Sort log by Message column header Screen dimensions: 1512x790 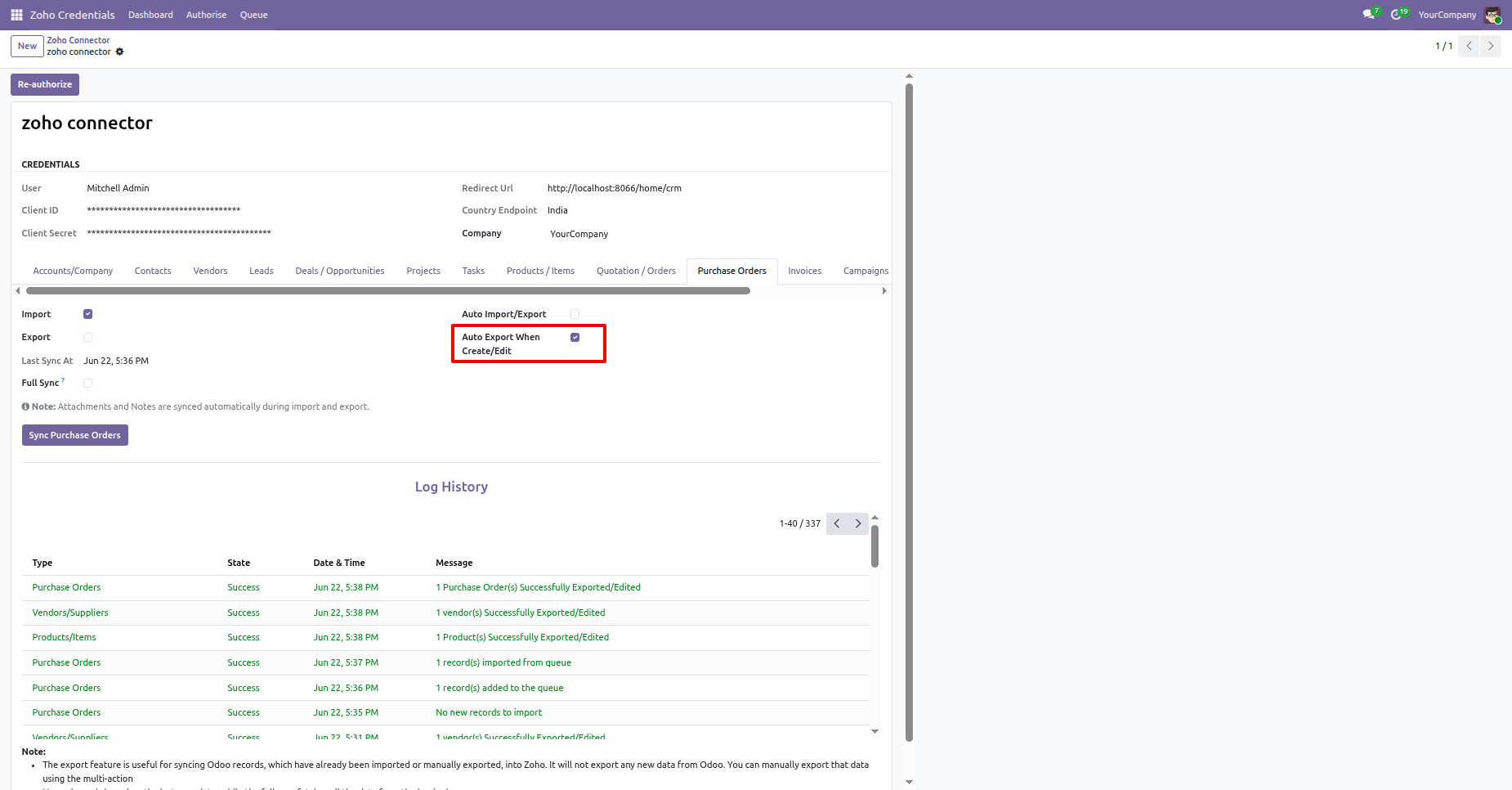tap(454, 563)
